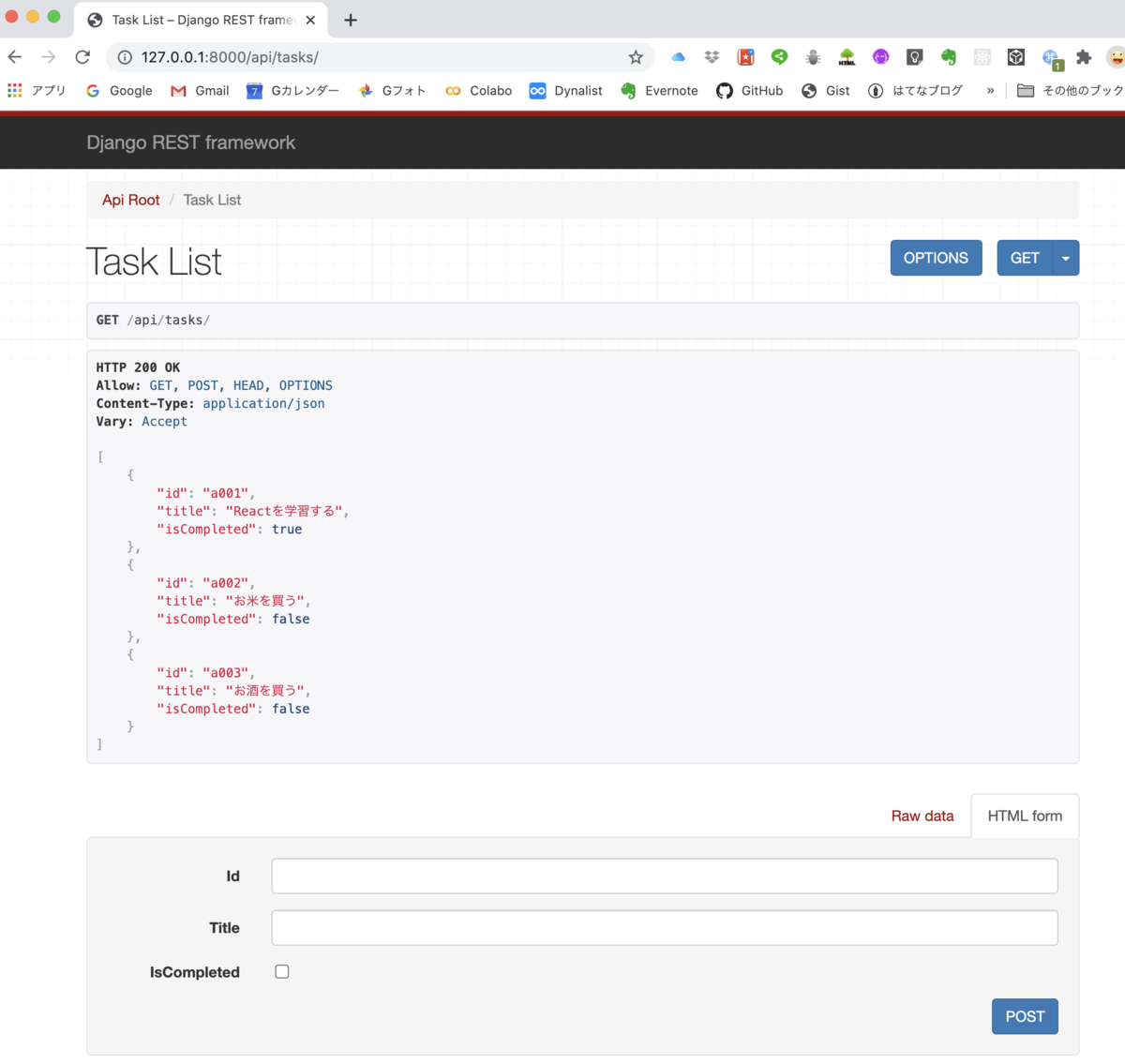Click the Django REST framework brand link

point(190,142)
